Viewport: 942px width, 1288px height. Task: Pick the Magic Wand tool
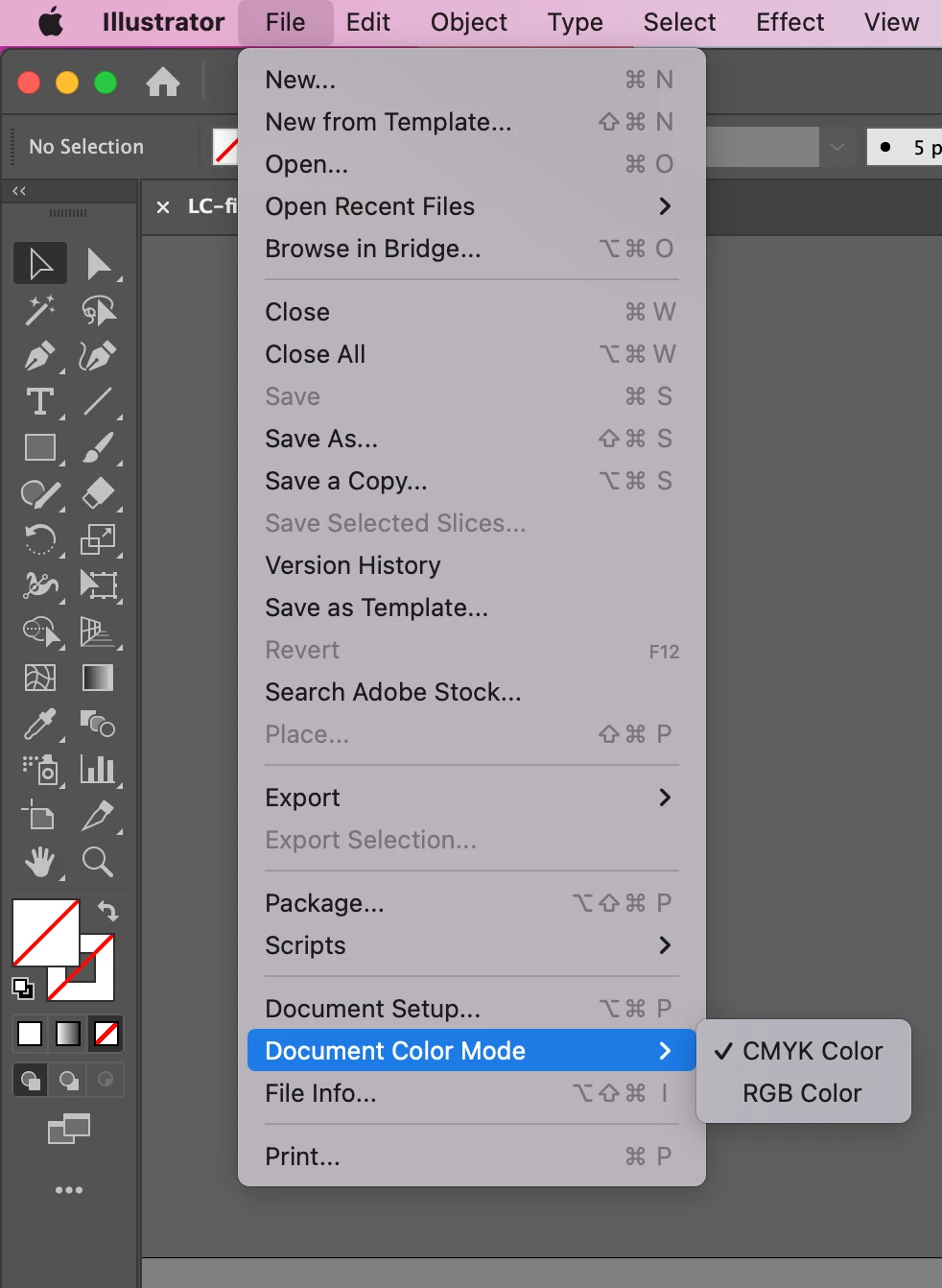pyautogui.click(x=40, y=310)
